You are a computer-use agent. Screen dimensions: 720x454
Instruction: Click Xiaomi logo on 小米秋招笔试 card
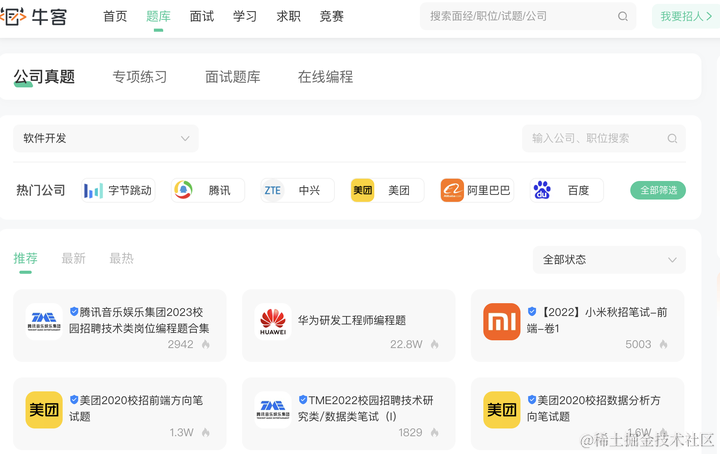(x=502, y=321)
